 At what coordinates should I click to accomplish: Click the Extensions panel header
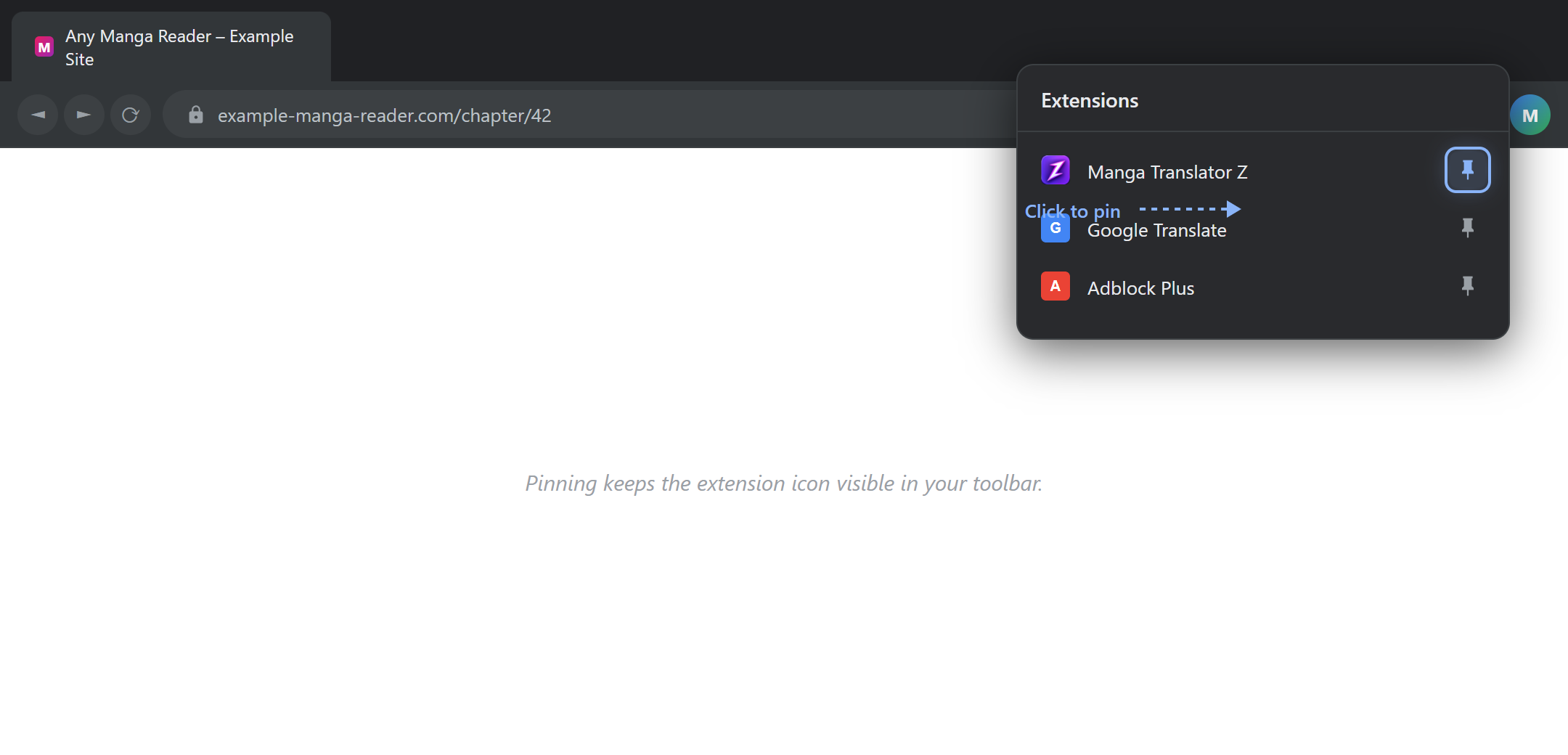click(1089, 100)
